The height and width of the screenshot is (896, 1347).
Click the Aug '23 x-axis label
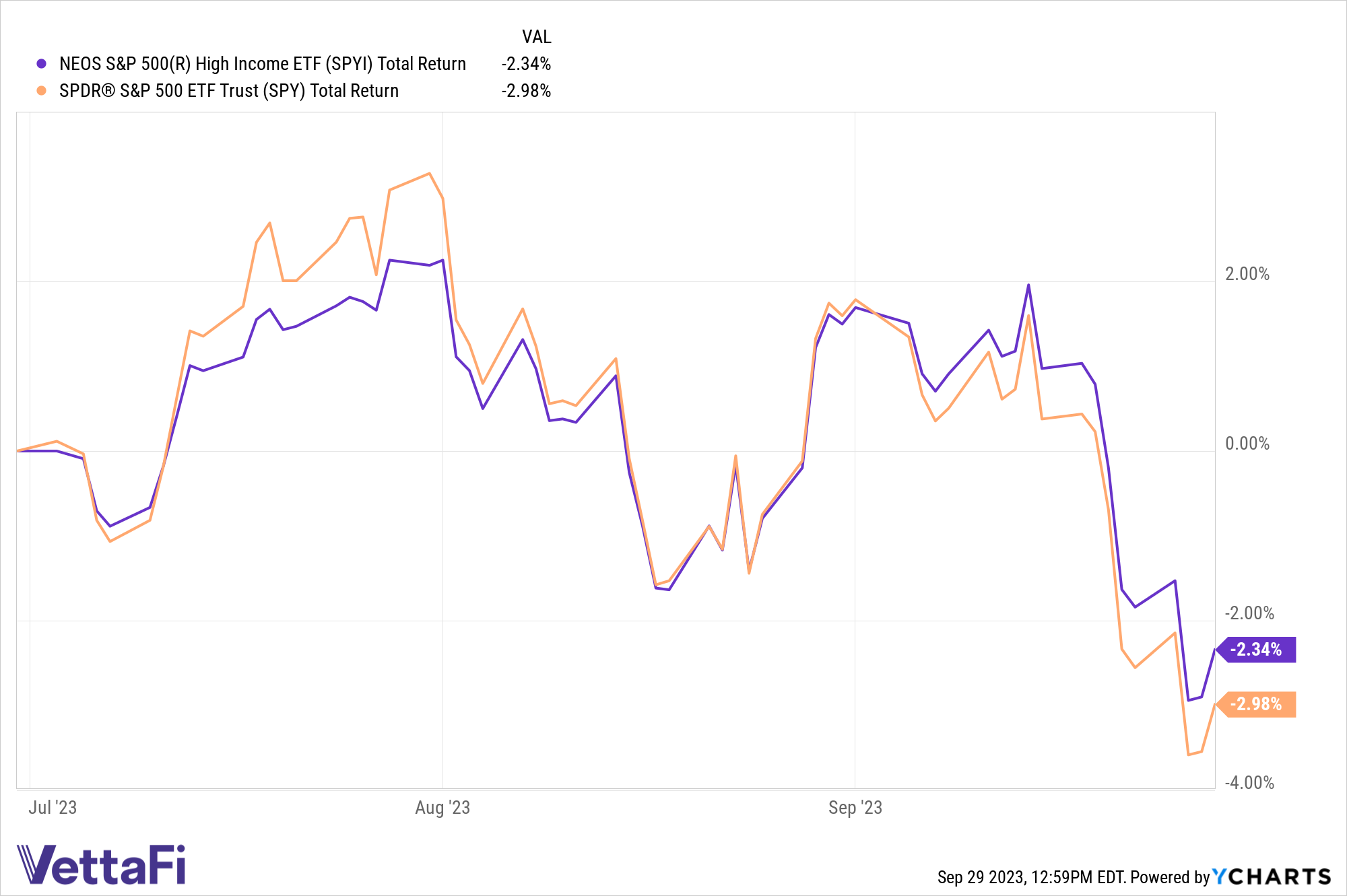[x=442, y=808]
